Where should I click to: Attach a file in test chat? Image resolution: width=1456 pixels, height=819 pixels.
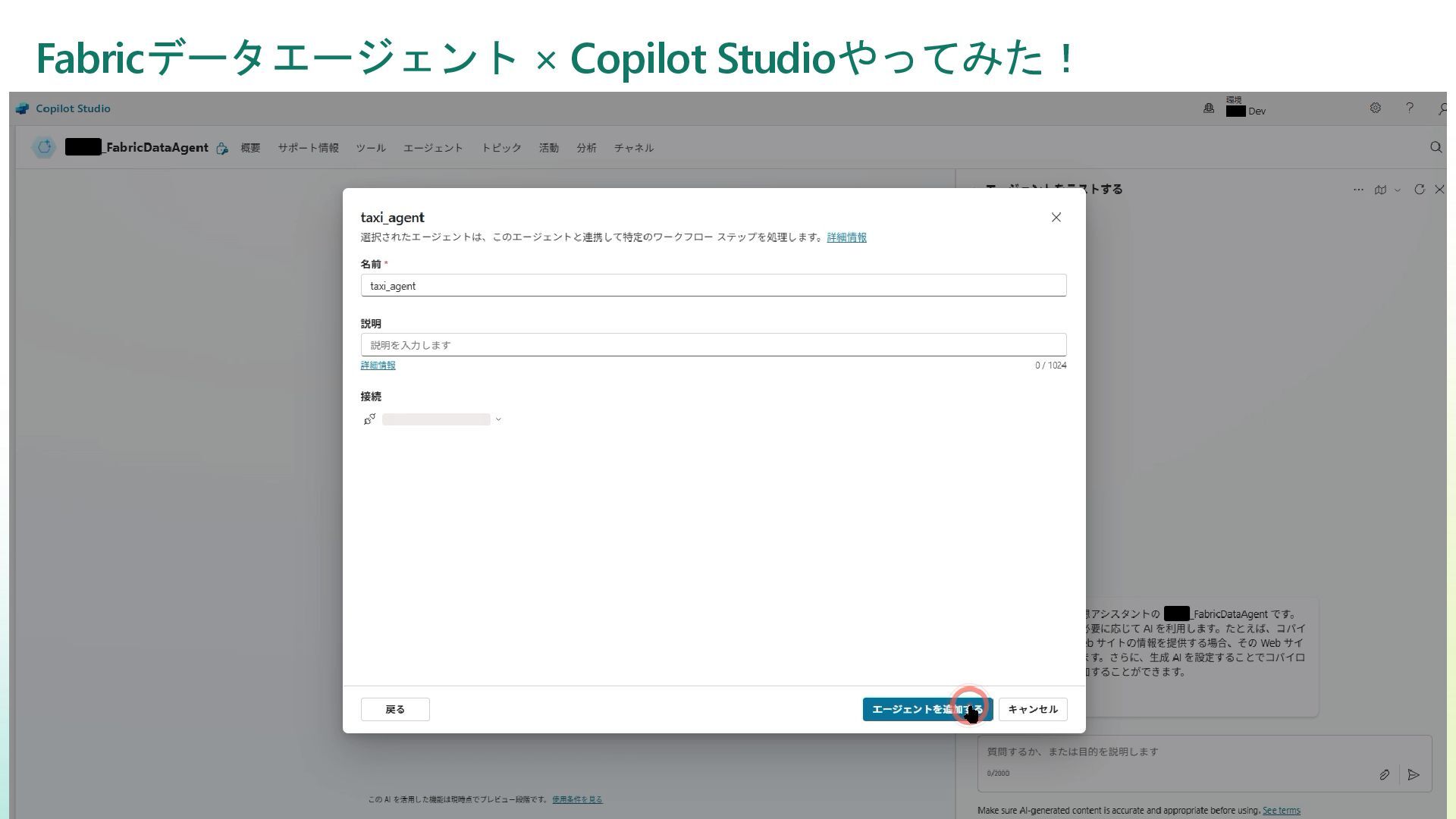click(1384, 775)
